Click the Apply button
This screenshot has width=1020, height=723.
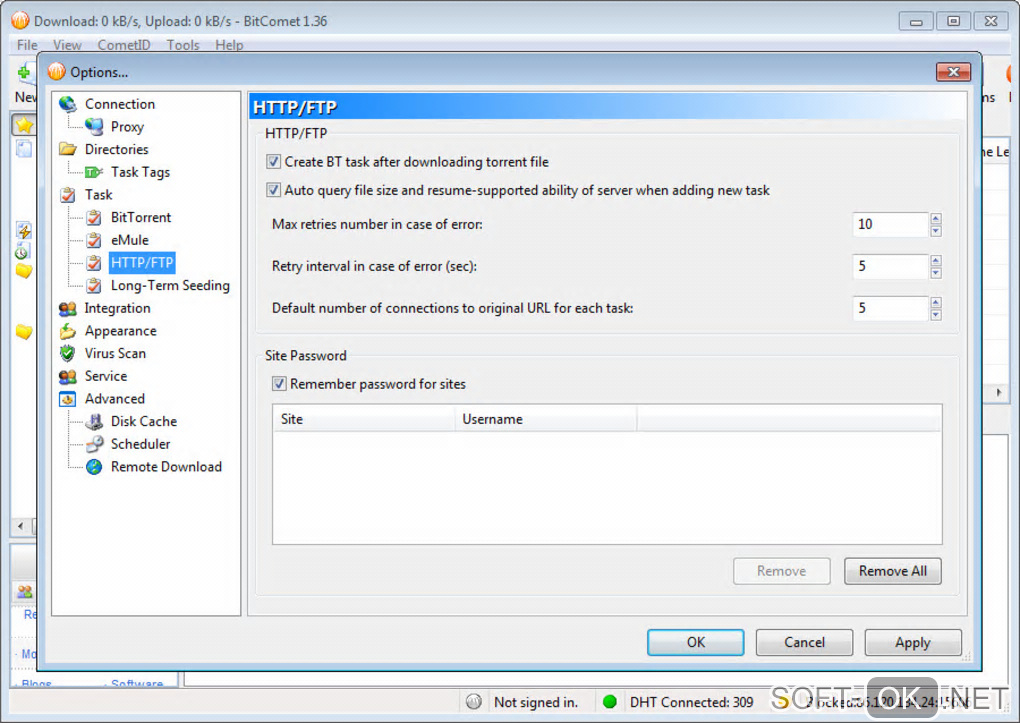pos(913,642)
